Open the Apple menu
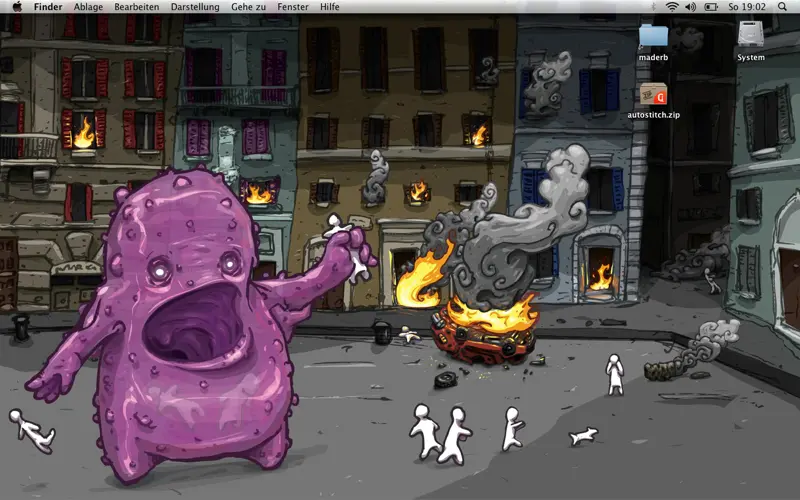The width and height of the screenshot is (800, 500). coord(16,7)
